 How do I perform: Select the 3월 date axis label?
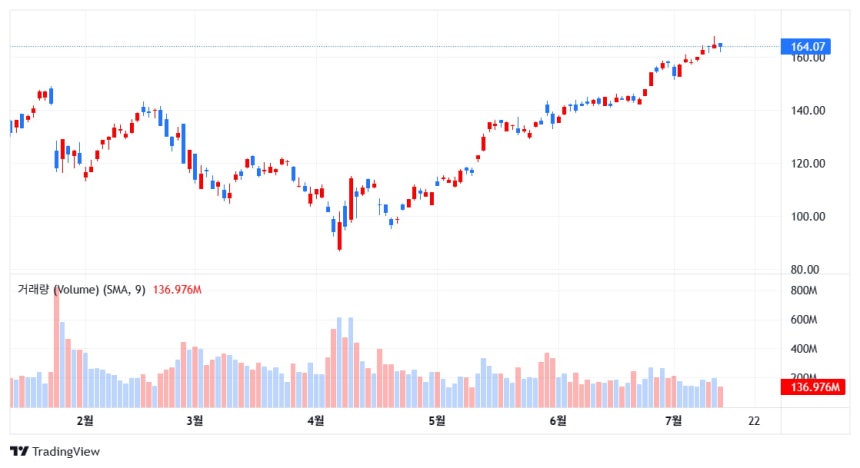[195, 421]
